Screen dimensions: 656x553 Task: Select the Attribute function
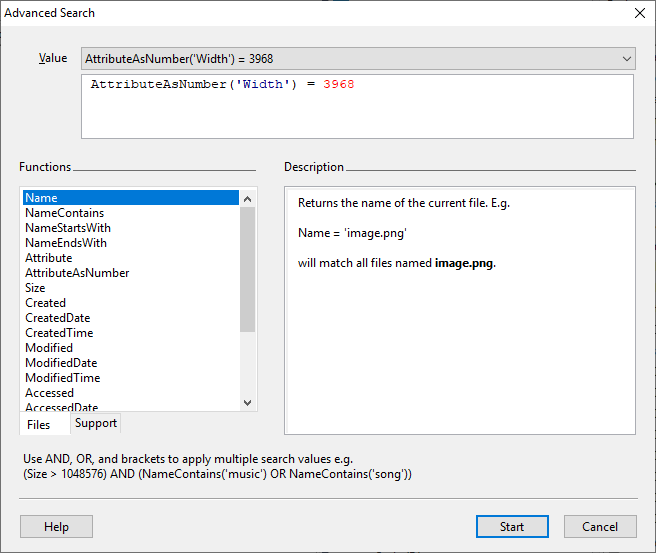coord(48,258)
